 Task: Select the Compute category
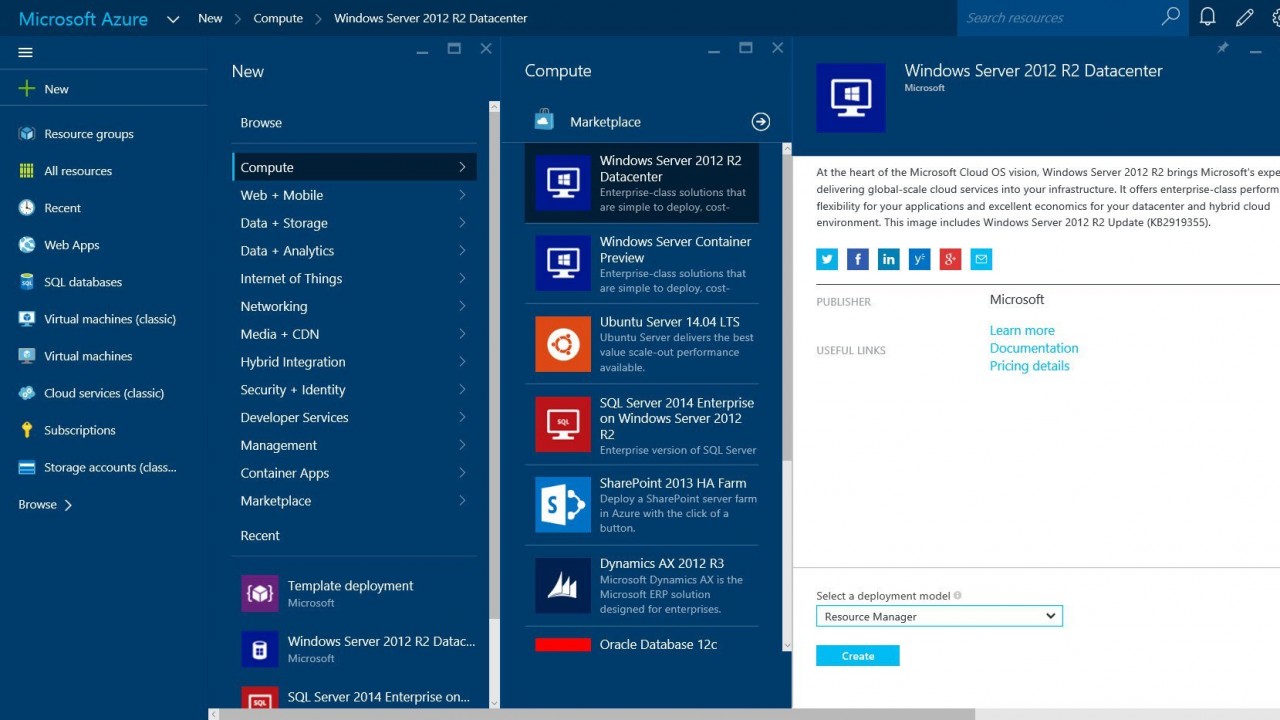pos(354,167)
